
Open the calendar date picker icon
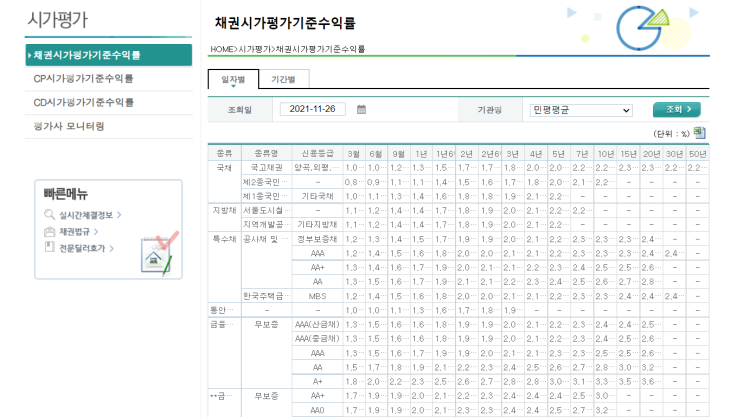pos(361,109)
